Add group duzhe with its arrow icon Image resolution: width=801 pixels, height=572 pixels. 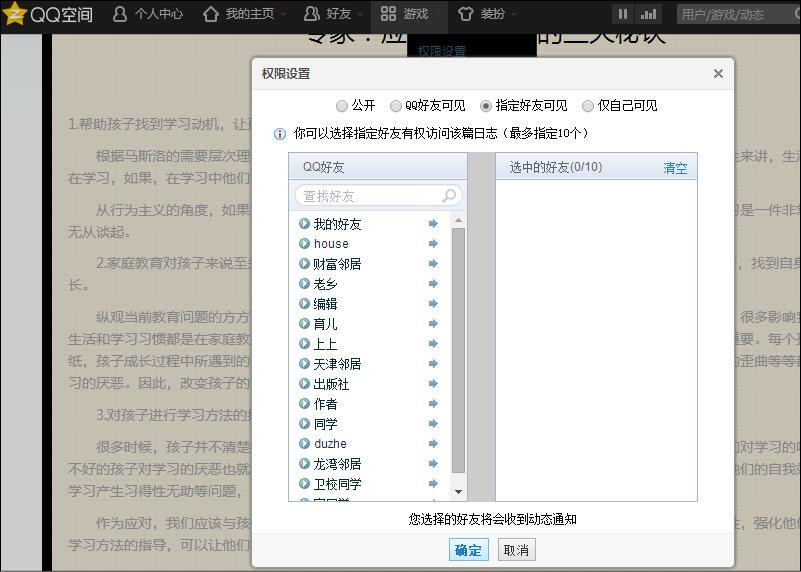coord(433,443)
